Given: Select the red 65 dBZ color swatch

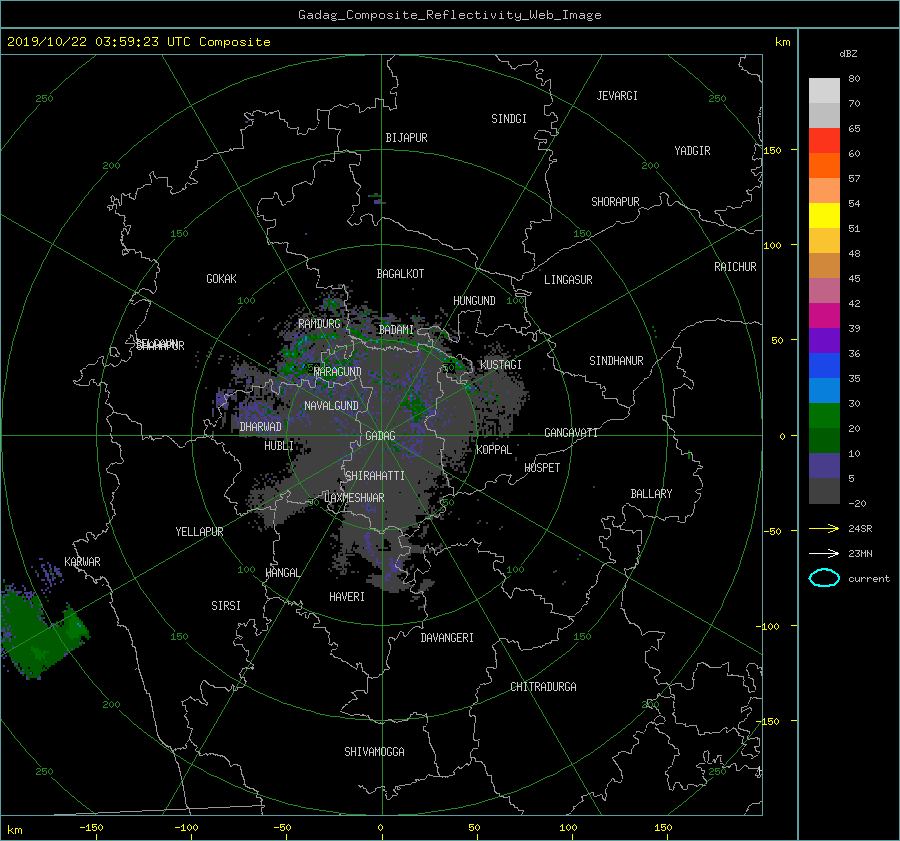Looking at the screenshot, I should [824, 141].
